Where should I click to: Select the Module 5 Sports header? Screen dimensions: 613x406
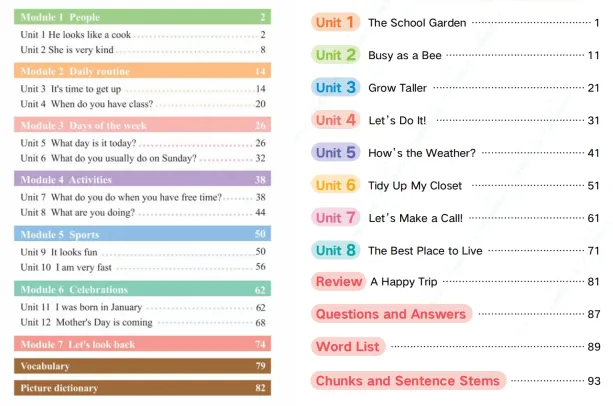pos(142,234)
